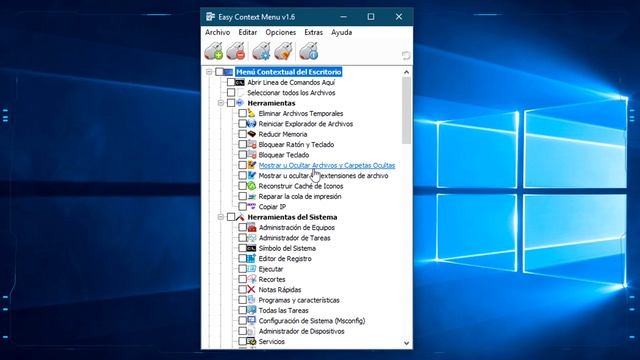The width and height of the screenshot is (640, 360).
Task: Select the Seleccionar todos los Archivos entry
Action: (x=291, y=93)
